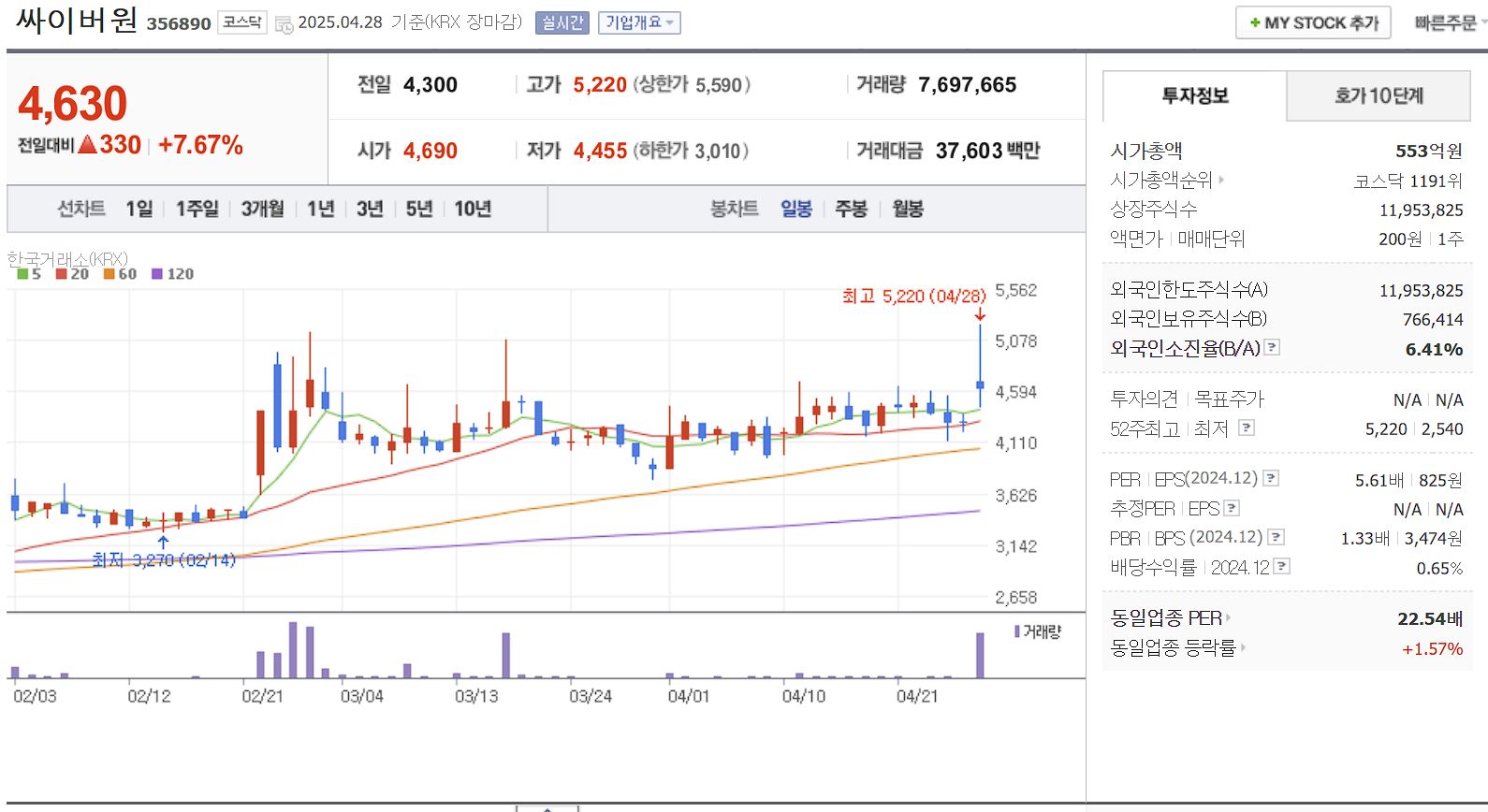Viewport: 1488px width, 812px height.
Task: Open the 기업개요 dropdown
Action: [639, 22]
